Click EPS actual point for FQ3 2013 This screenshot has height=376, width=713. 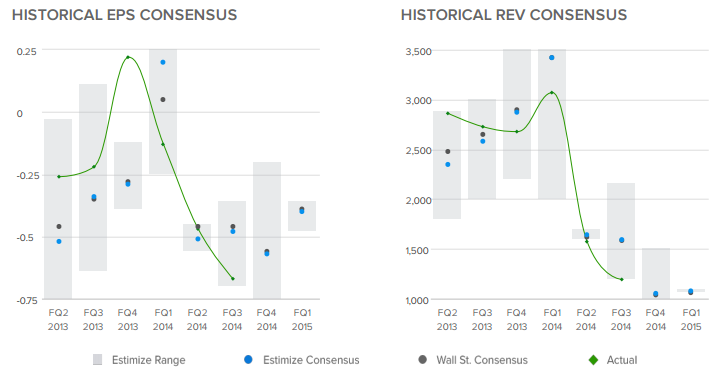(x=94, y=166)
